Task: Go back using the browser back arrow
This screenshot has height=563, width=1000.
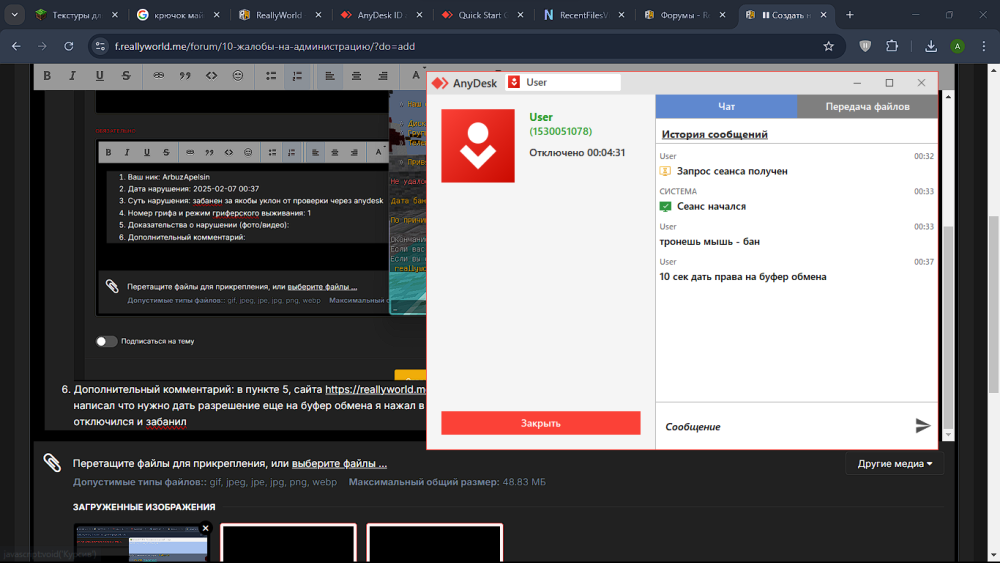Action: [x=16, y=46]
